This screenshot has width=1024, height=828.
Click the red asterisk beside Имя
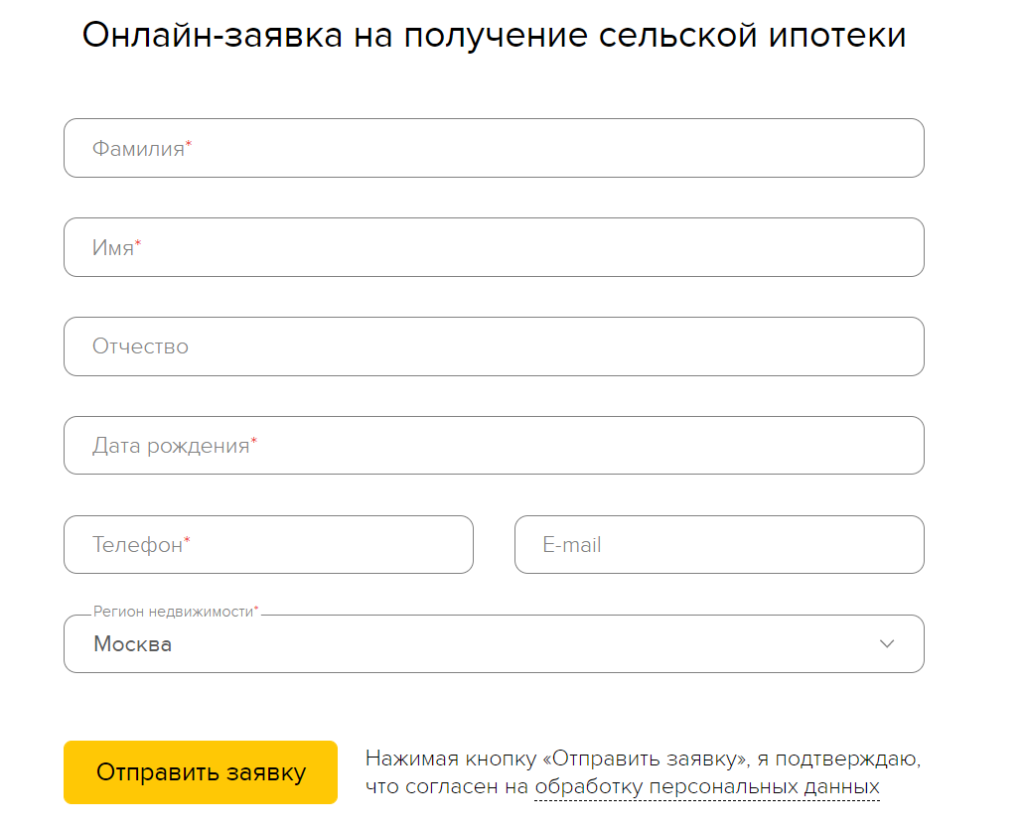pyautogui.click(x=138, y=245)
